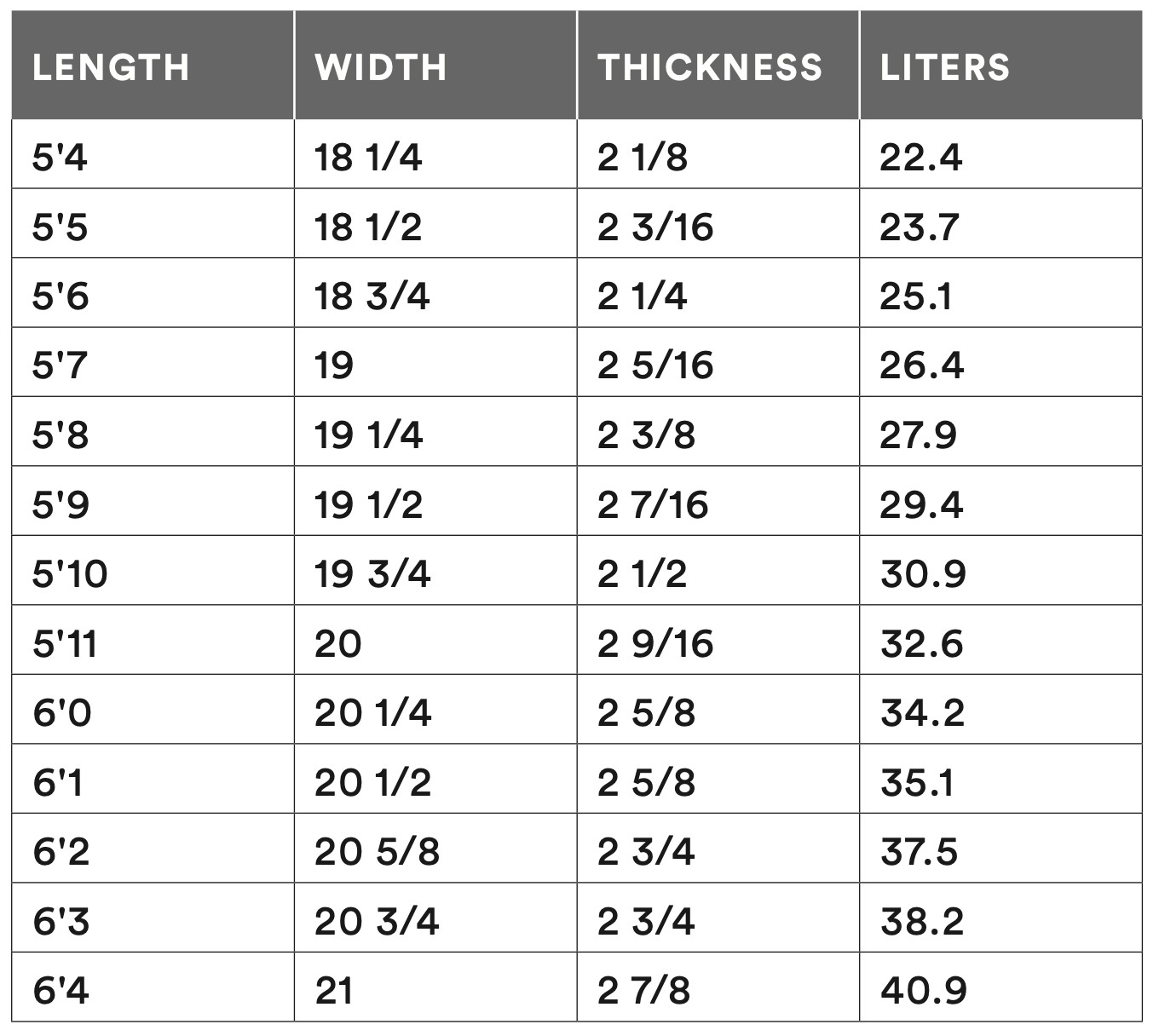Click the LENGTH column header
The width and height of the screenshot is (1159, 1036).
point(111,67)
